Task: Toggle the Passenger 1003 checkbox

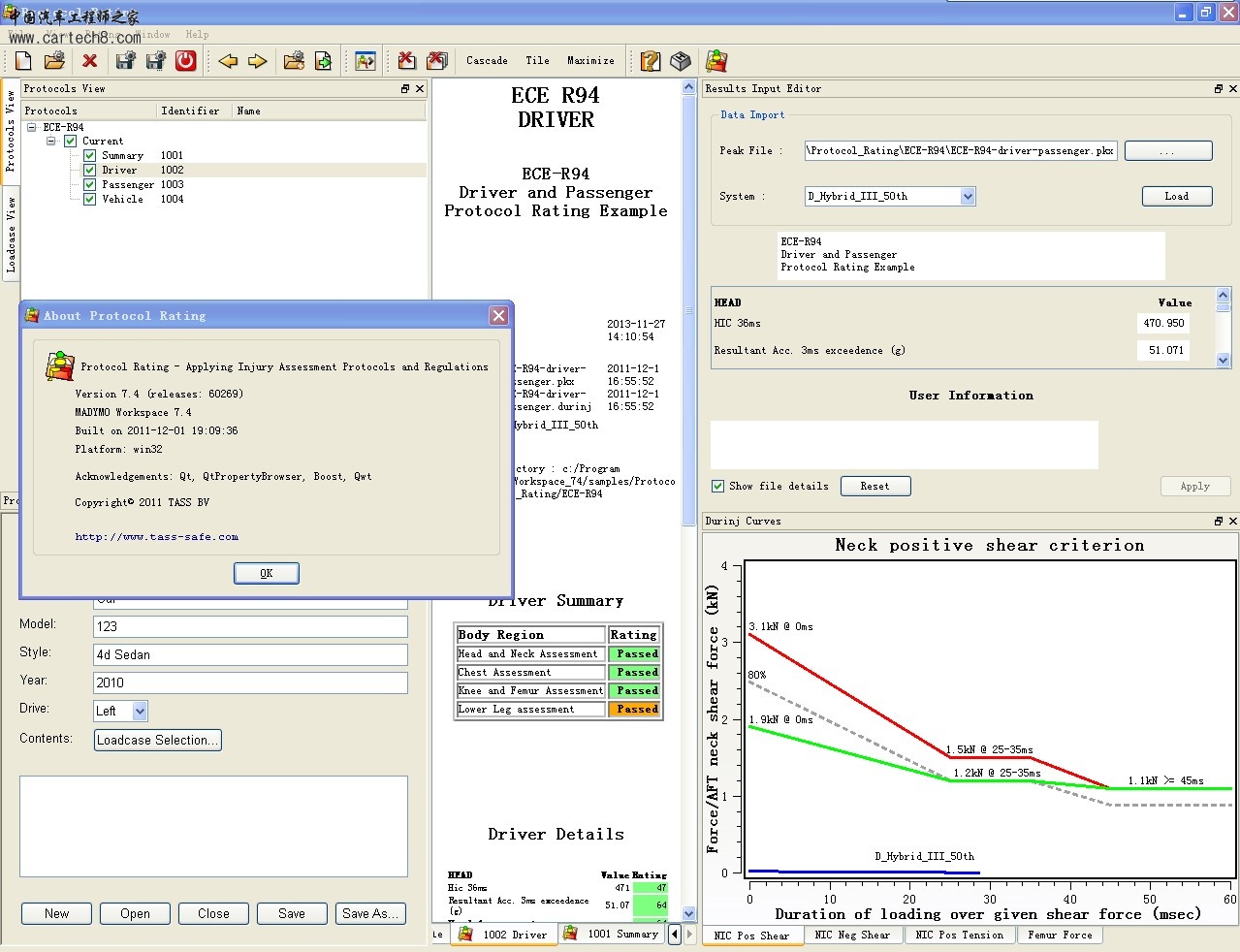Action: (89, 184)
